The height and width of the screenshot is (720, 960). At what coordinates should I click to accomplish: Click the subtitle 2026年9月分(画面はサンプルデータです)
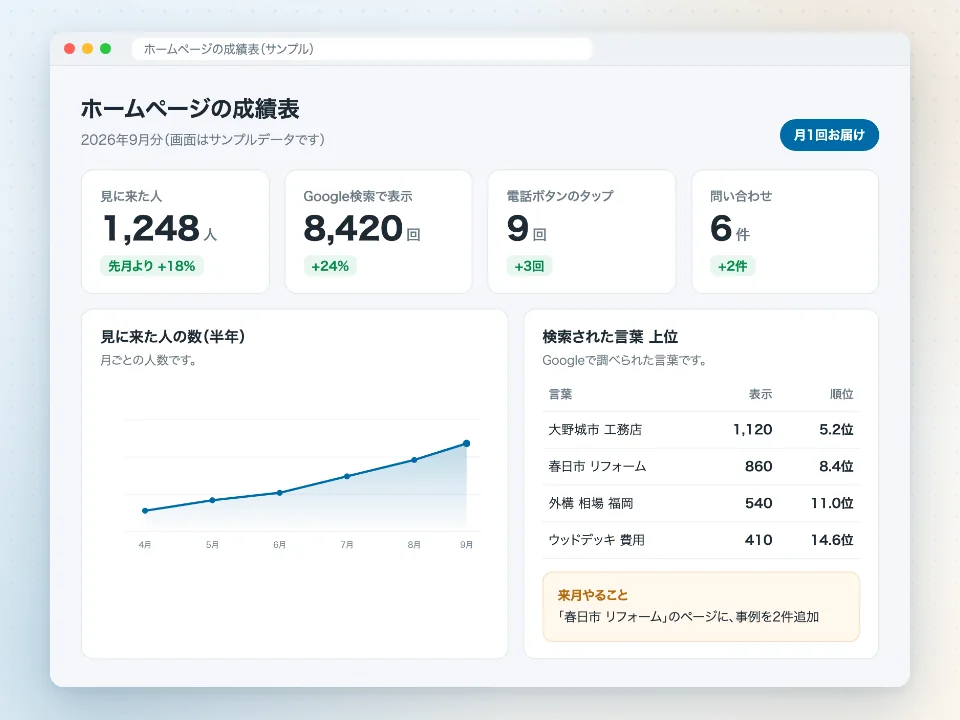coord(203,140)
